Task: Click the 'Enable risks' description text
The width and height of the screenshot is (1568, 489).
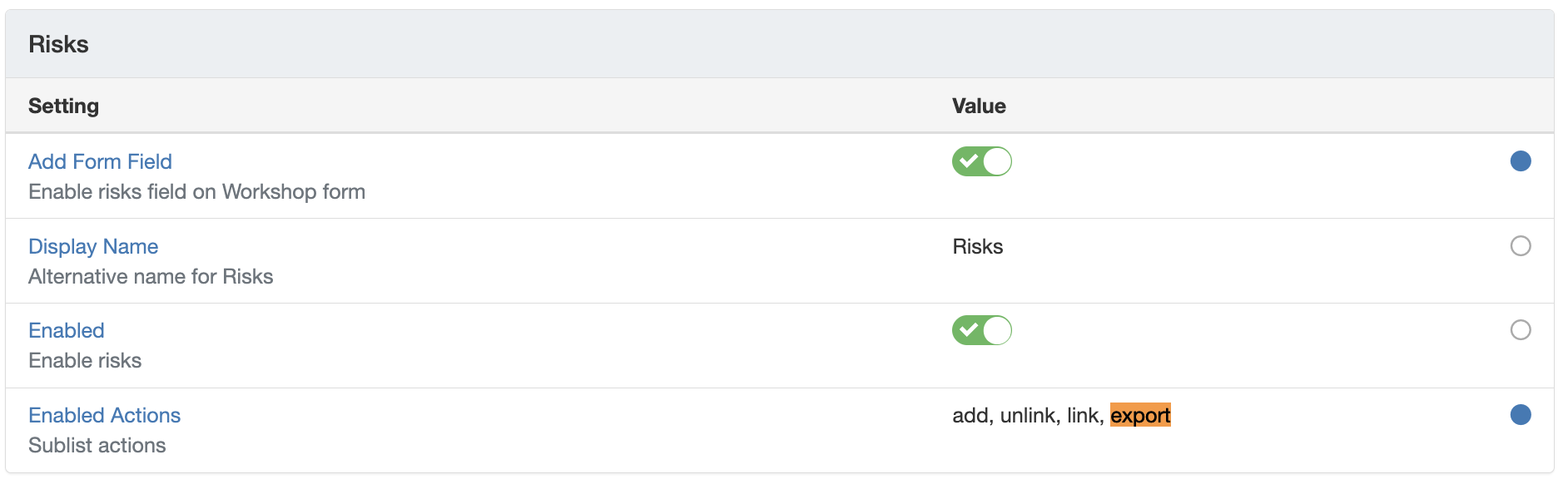Action: coord(85,360)
